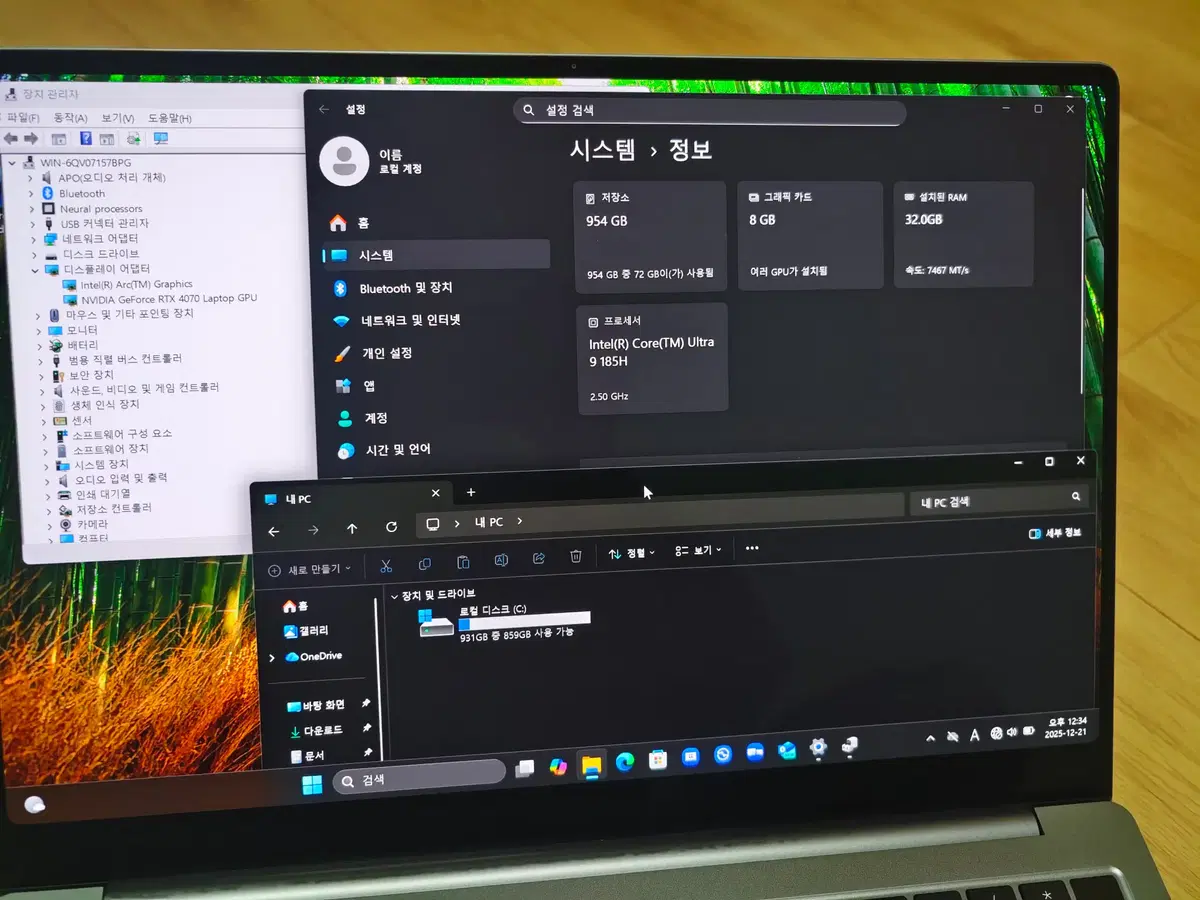
Task: Click the back arrow in the Settings window
Action: click(323, 109)
